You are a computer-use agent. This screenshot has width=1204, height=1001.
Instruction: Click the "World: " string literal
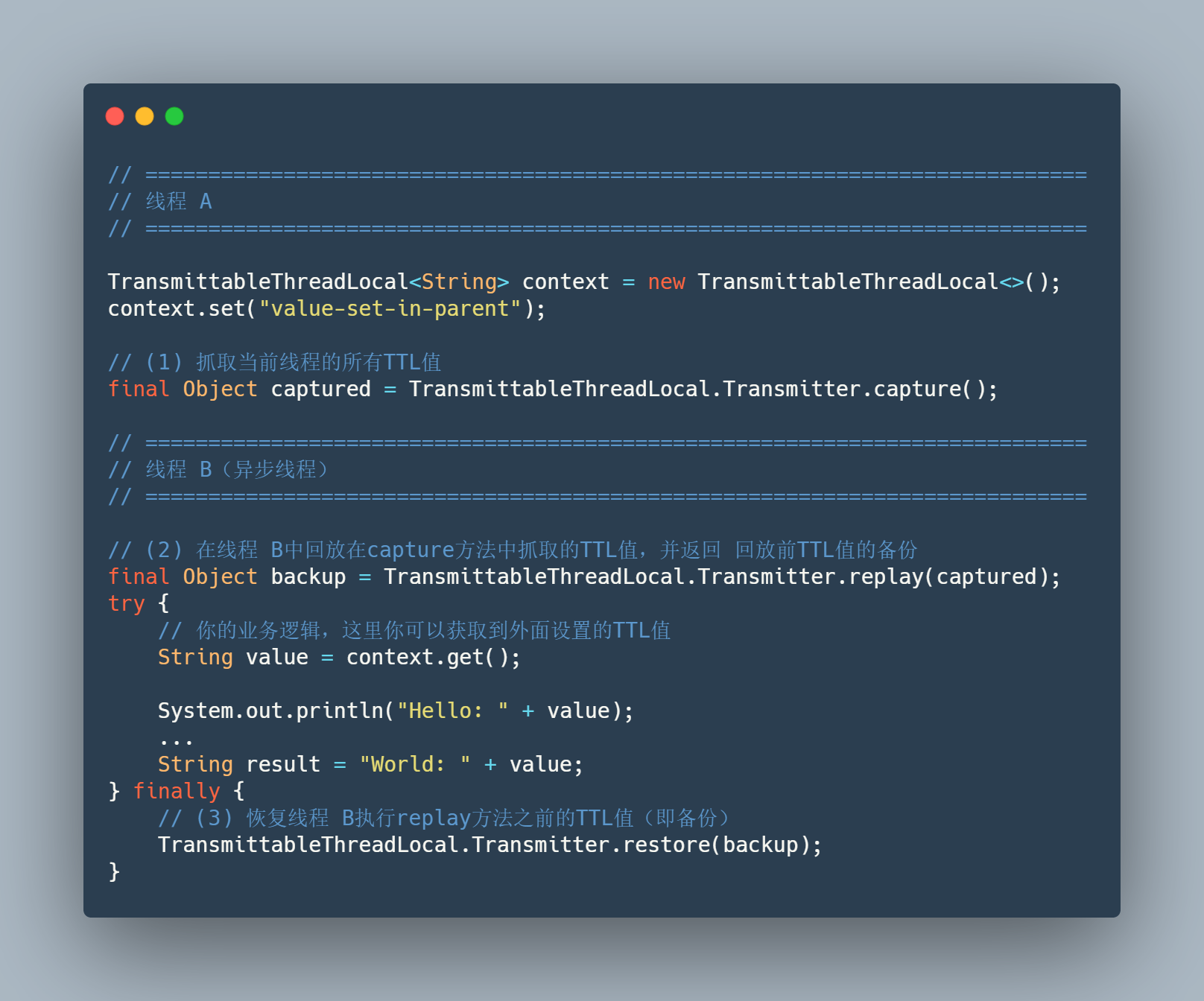[414, 764]
